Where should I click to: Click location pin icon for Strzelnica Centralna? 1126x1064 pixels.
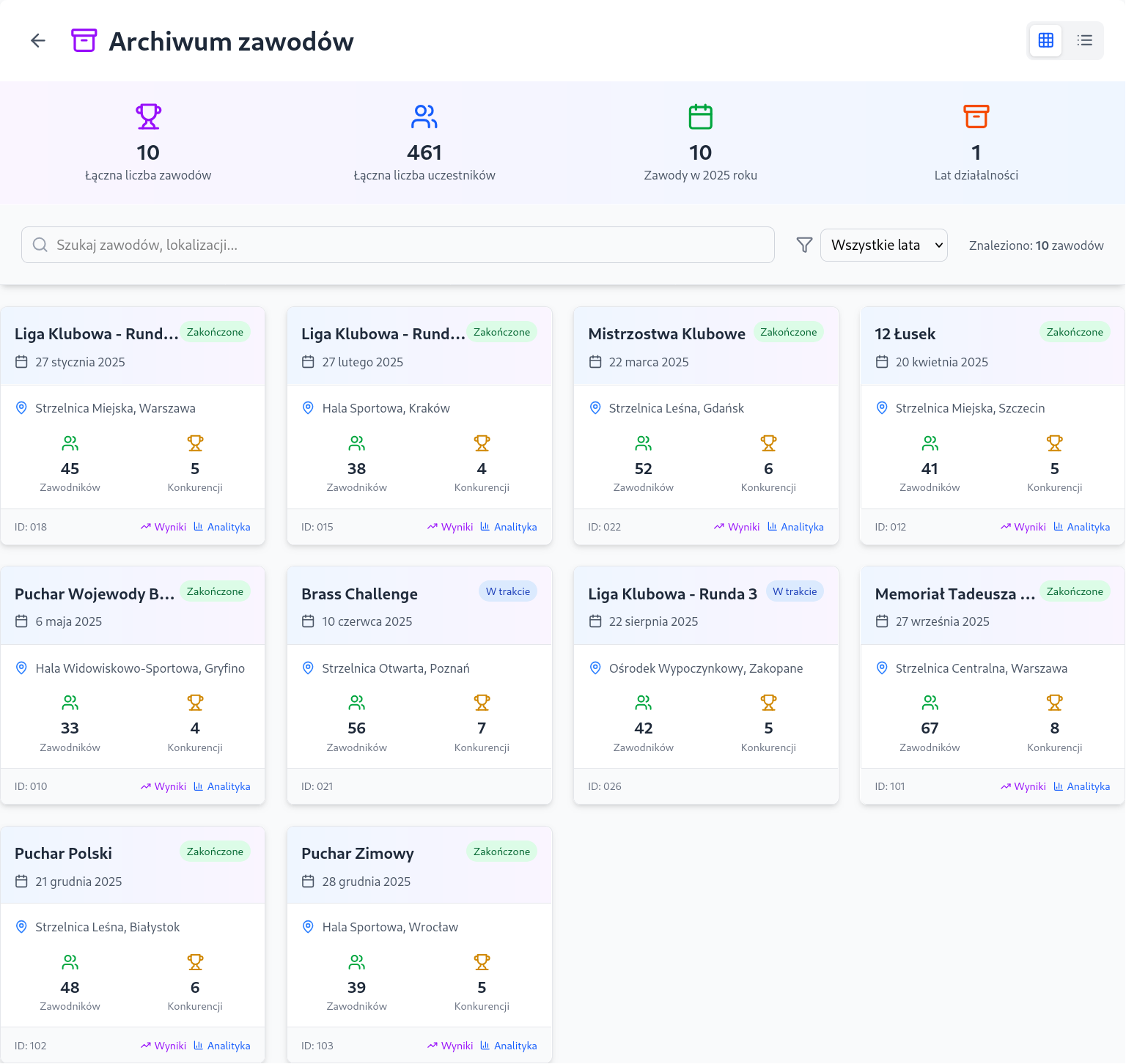(882, 668)
